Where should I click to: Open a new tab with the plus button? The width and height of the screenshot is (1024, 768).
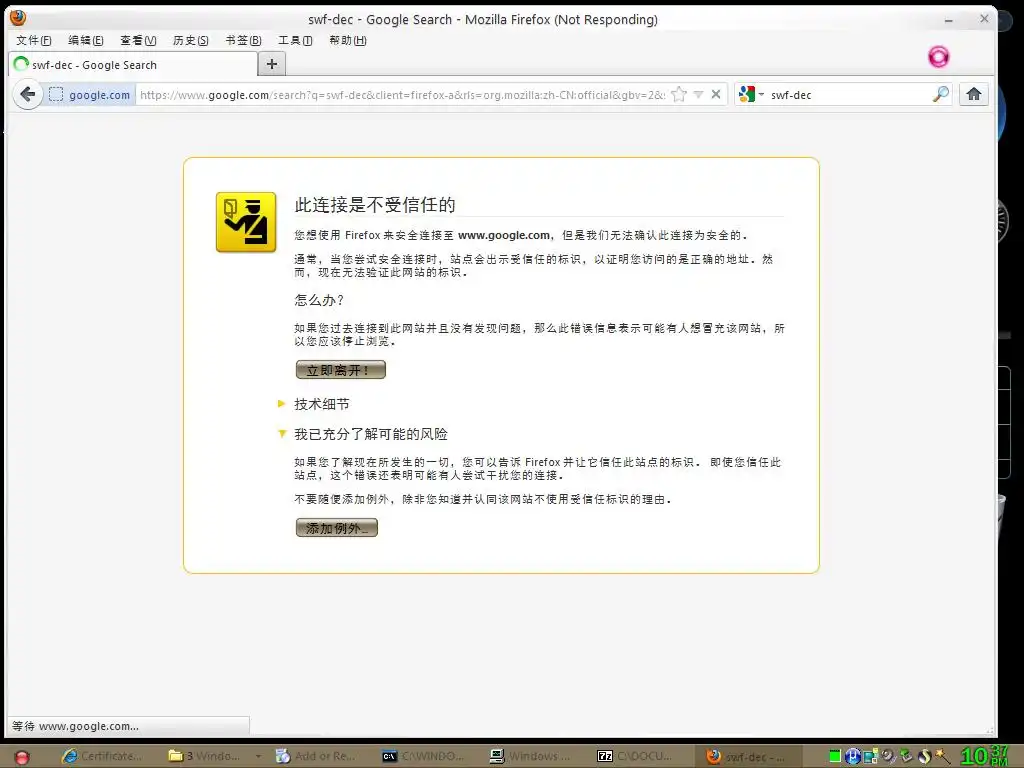coord(272,64)
